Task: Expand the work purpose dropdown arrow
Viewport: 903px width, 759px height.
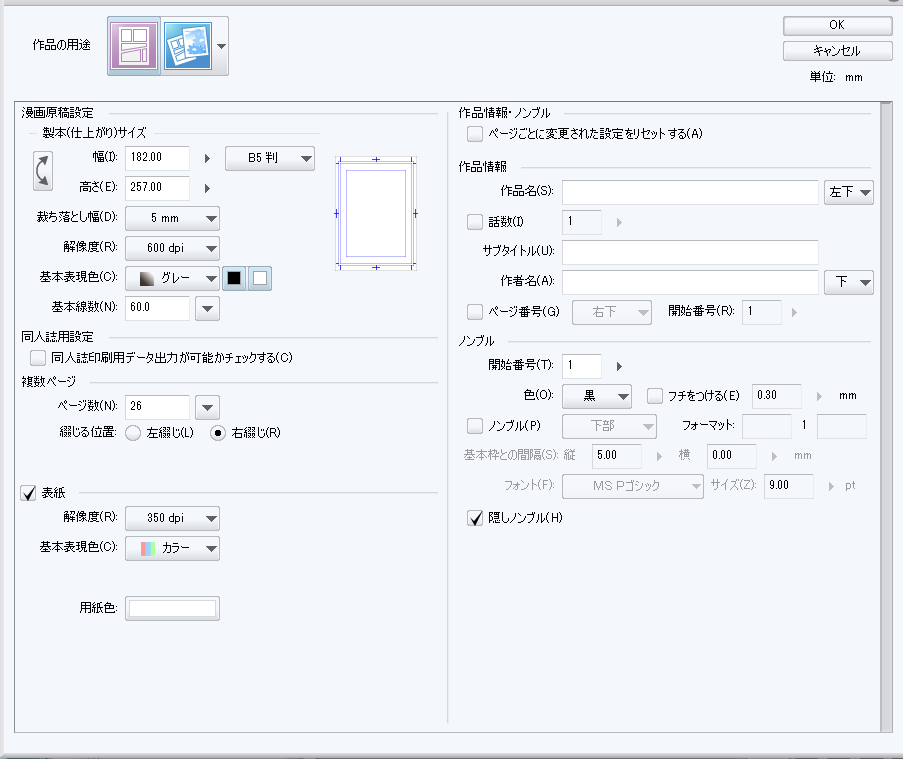Action: click(221, 46)
